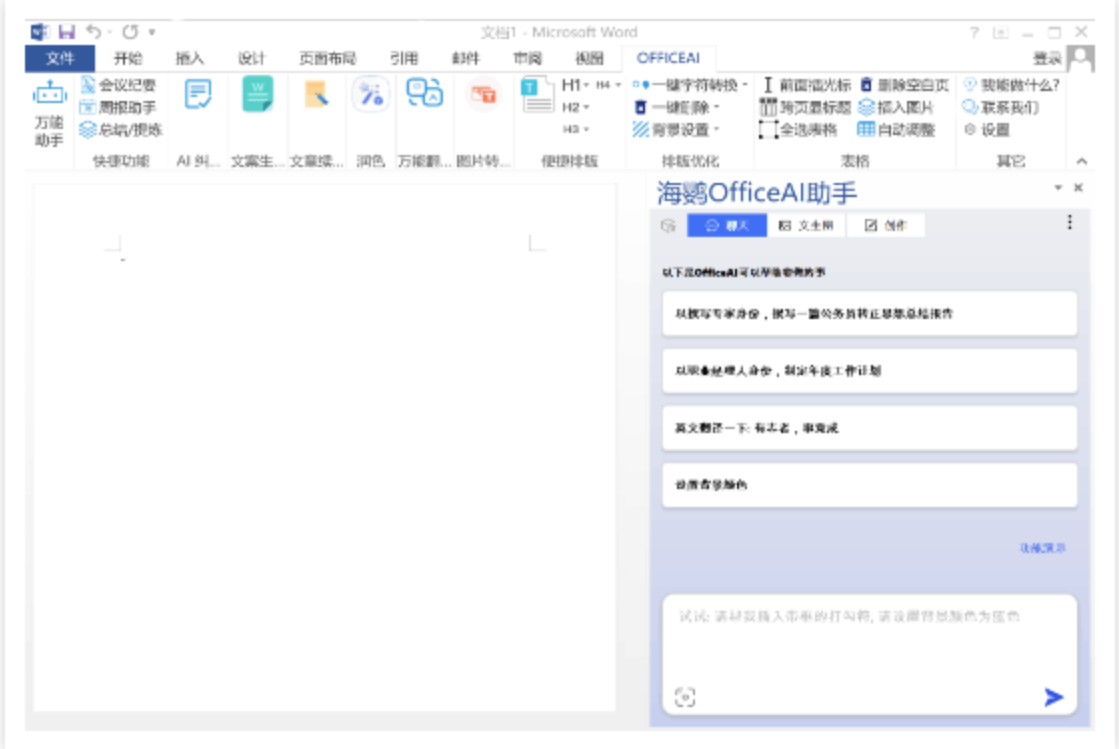Click suggestion about annual work plan
The image size is (1119, 749).
tap(869, 371)
